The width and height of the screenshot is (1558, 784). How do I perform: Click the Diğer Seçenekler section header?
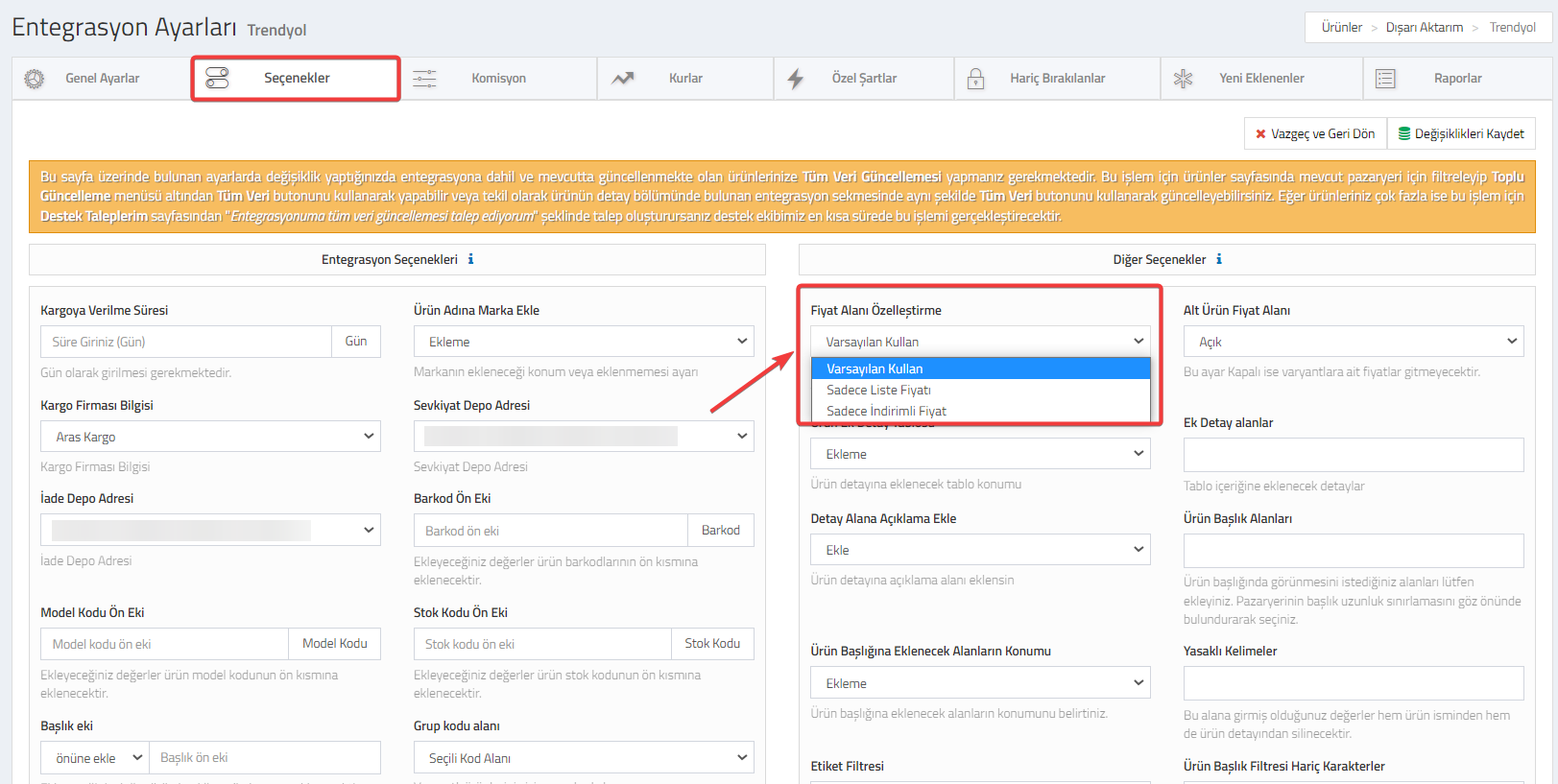[x=1167, y=259]
